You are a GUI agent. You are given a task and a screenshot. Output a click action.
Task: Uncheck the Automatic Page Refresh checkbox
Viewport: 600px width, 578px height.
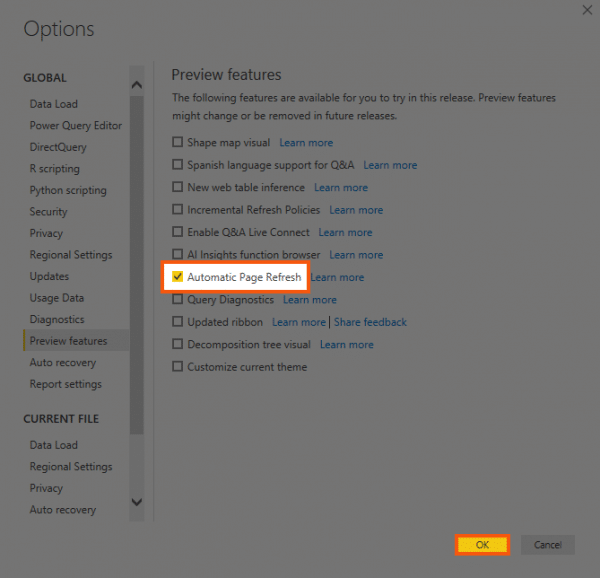[x=177, y=277]
